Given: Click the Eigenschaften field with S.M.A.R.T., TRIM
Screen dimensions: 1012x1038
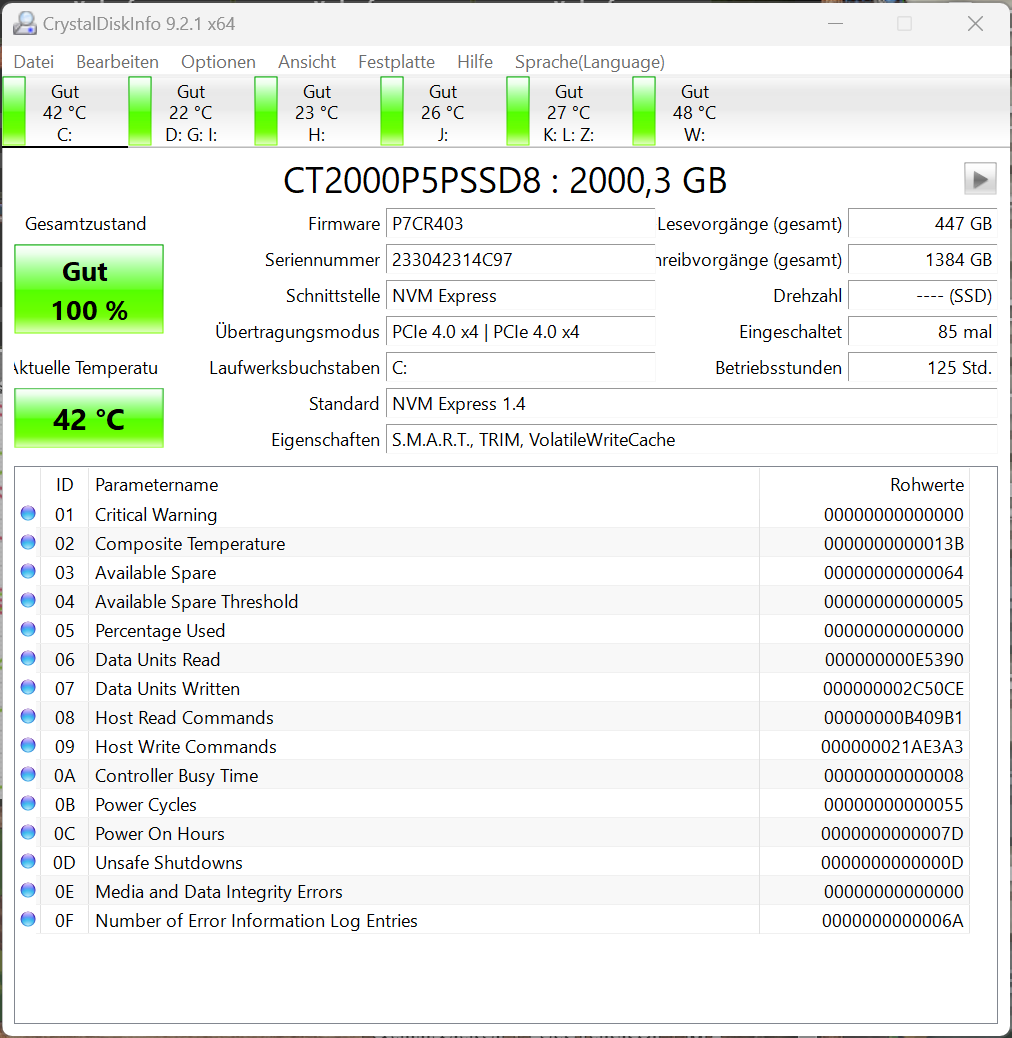Looking at the screenshot, I should (x=692, y=440).
